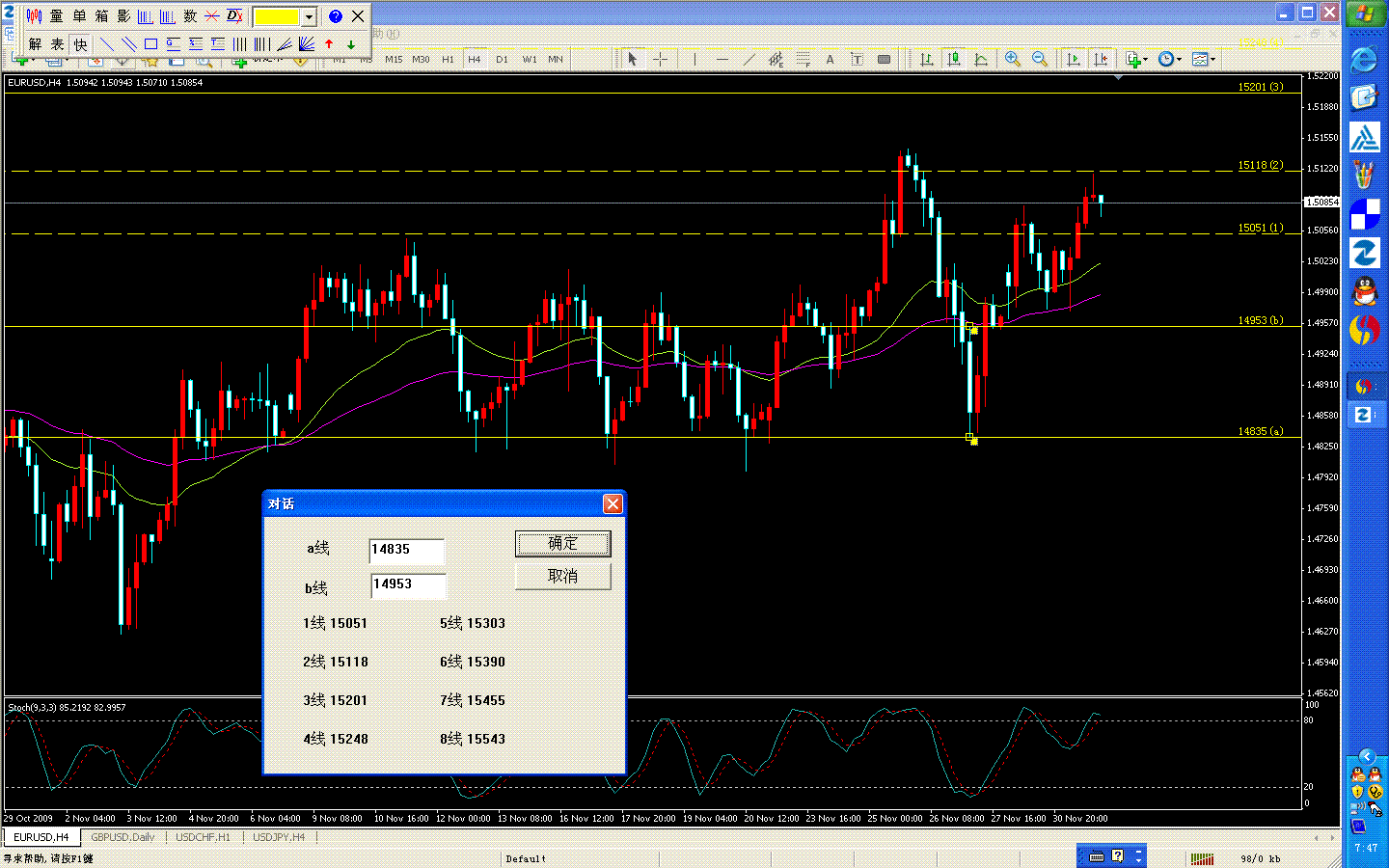Click the 取消 button in dialog
This screenshot has height=868, width=1389.
point(563,577)
